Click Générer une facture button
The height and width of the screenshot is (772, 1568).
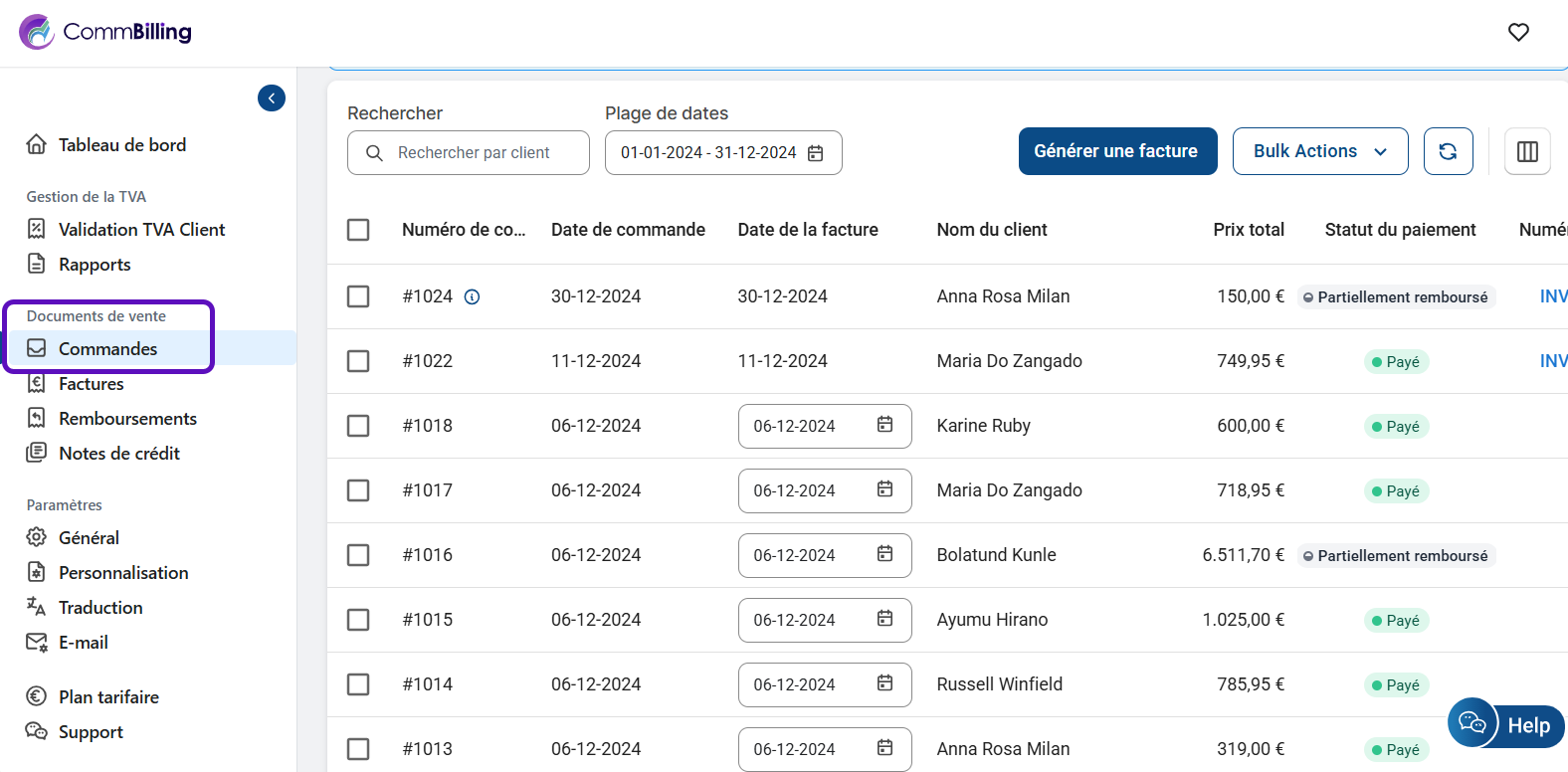coord(1116,151)
